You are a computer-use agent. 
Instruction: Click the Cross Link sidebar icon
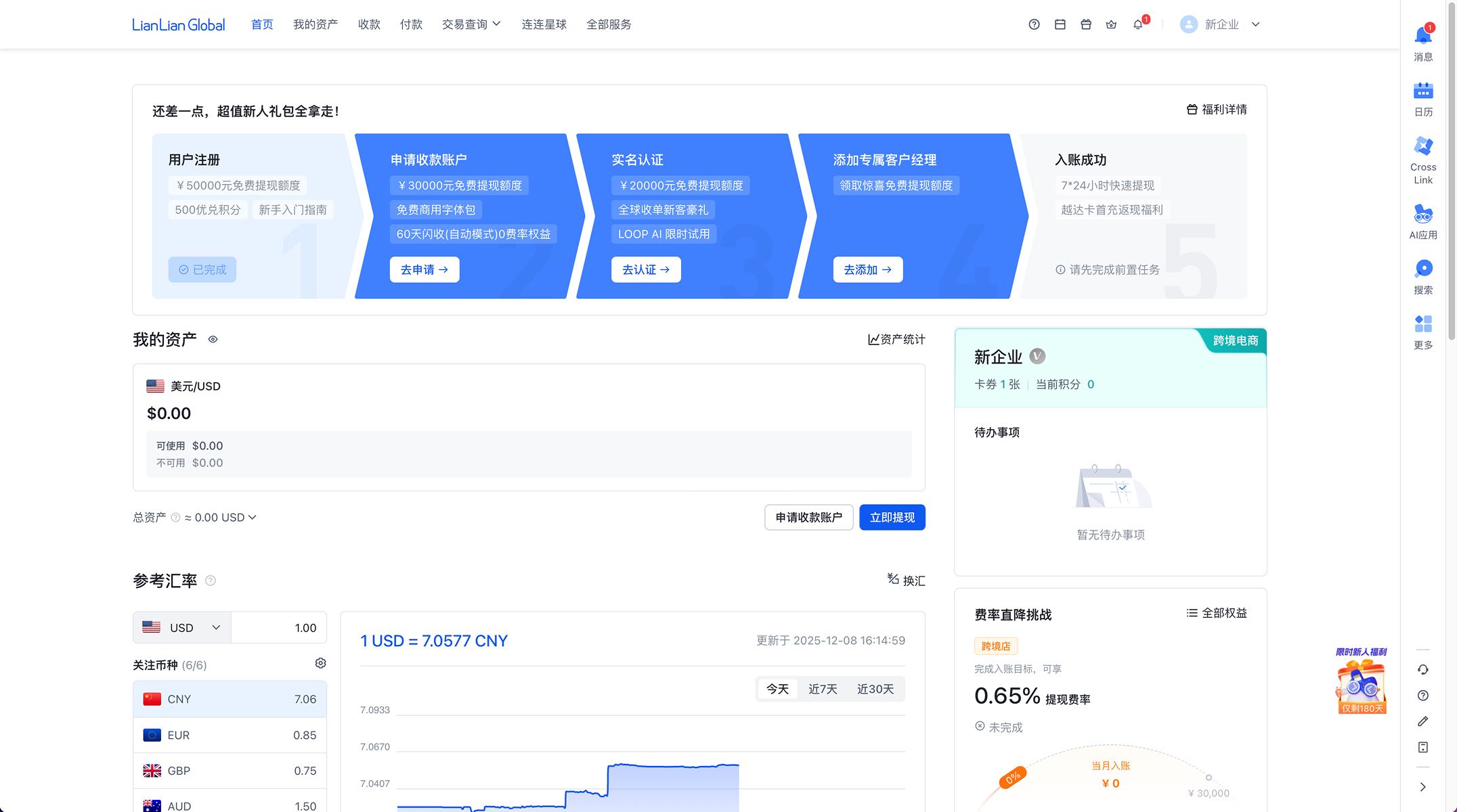tap(1423, 147)
